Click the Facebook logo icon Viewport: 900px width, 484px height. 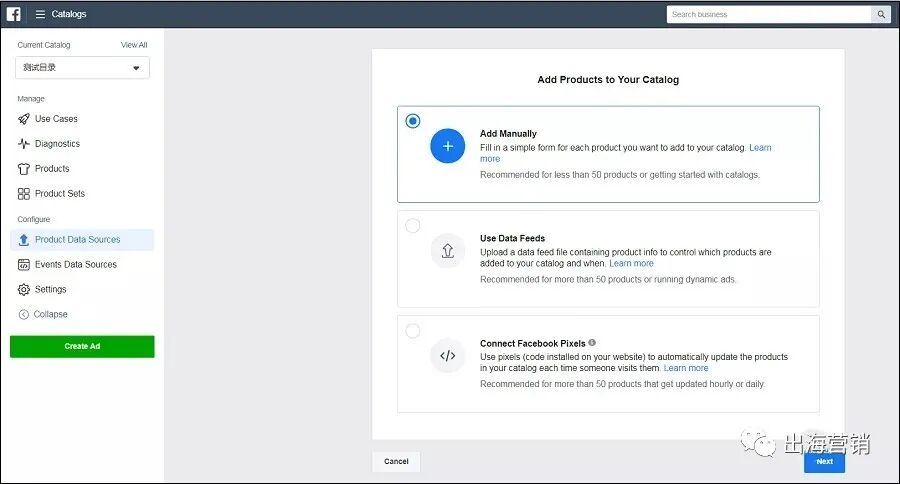click(x=14, y=14)
